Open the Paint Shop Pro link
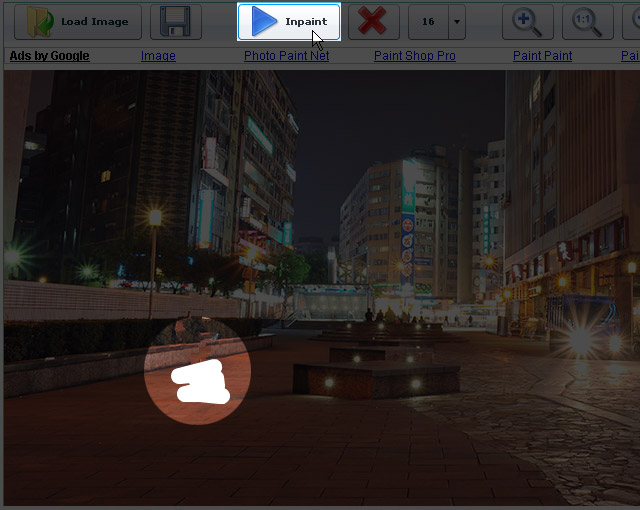This screenshot has height=510, width=640. (415, 56)
